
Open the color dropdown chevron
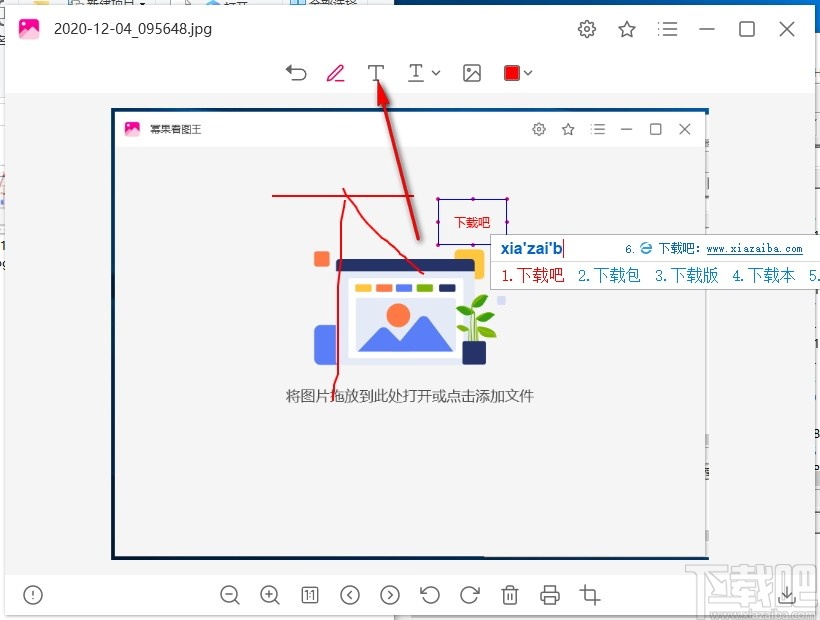(x=528, y=73)
